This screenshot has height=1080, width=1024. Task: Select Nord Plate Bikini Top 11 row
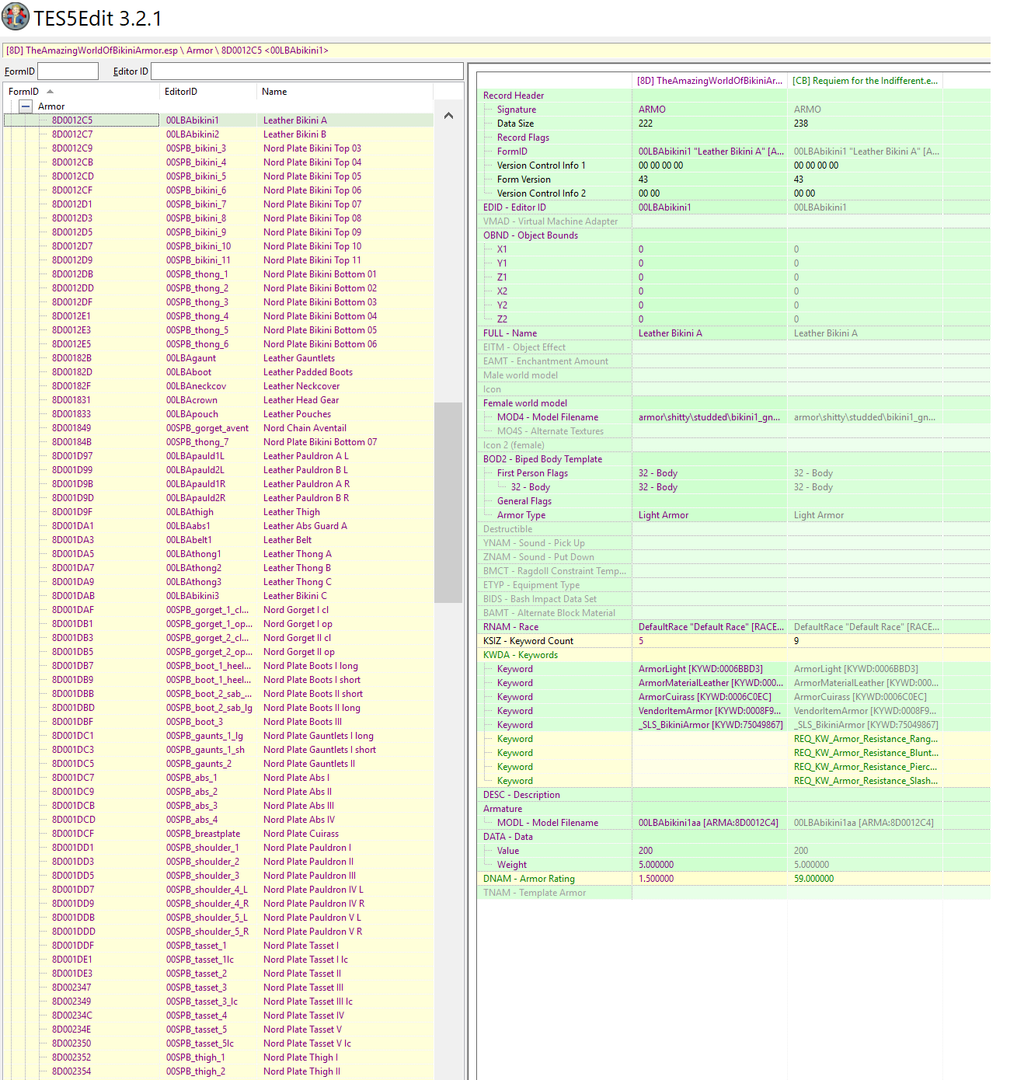coord(218,260)
